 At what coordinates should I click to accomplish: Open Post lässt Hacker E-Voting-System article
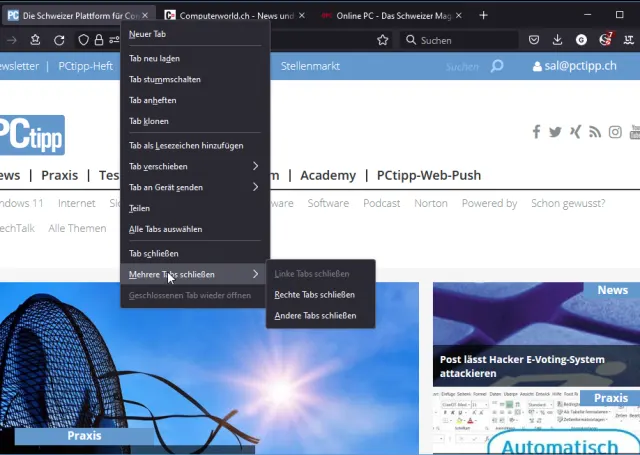pos(536,334)
